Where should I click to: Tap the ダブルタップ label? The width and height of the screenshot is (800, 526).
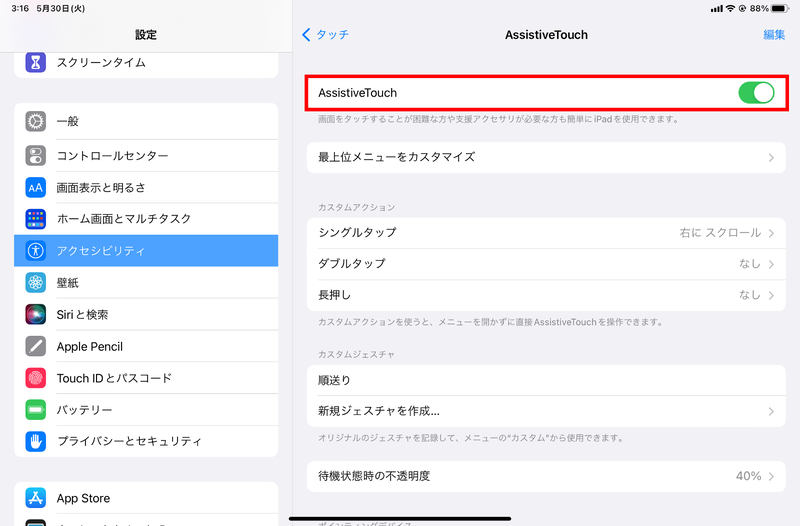pyautogui.click(x=352, y=264)
